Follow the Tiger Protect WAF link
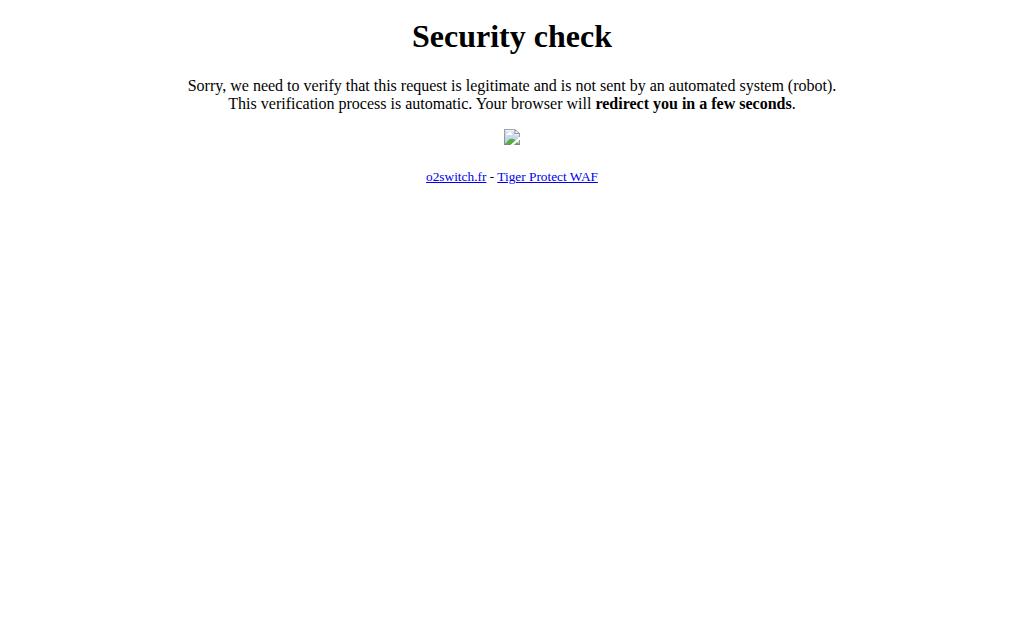1024x629 pixels. coord(547,177)
